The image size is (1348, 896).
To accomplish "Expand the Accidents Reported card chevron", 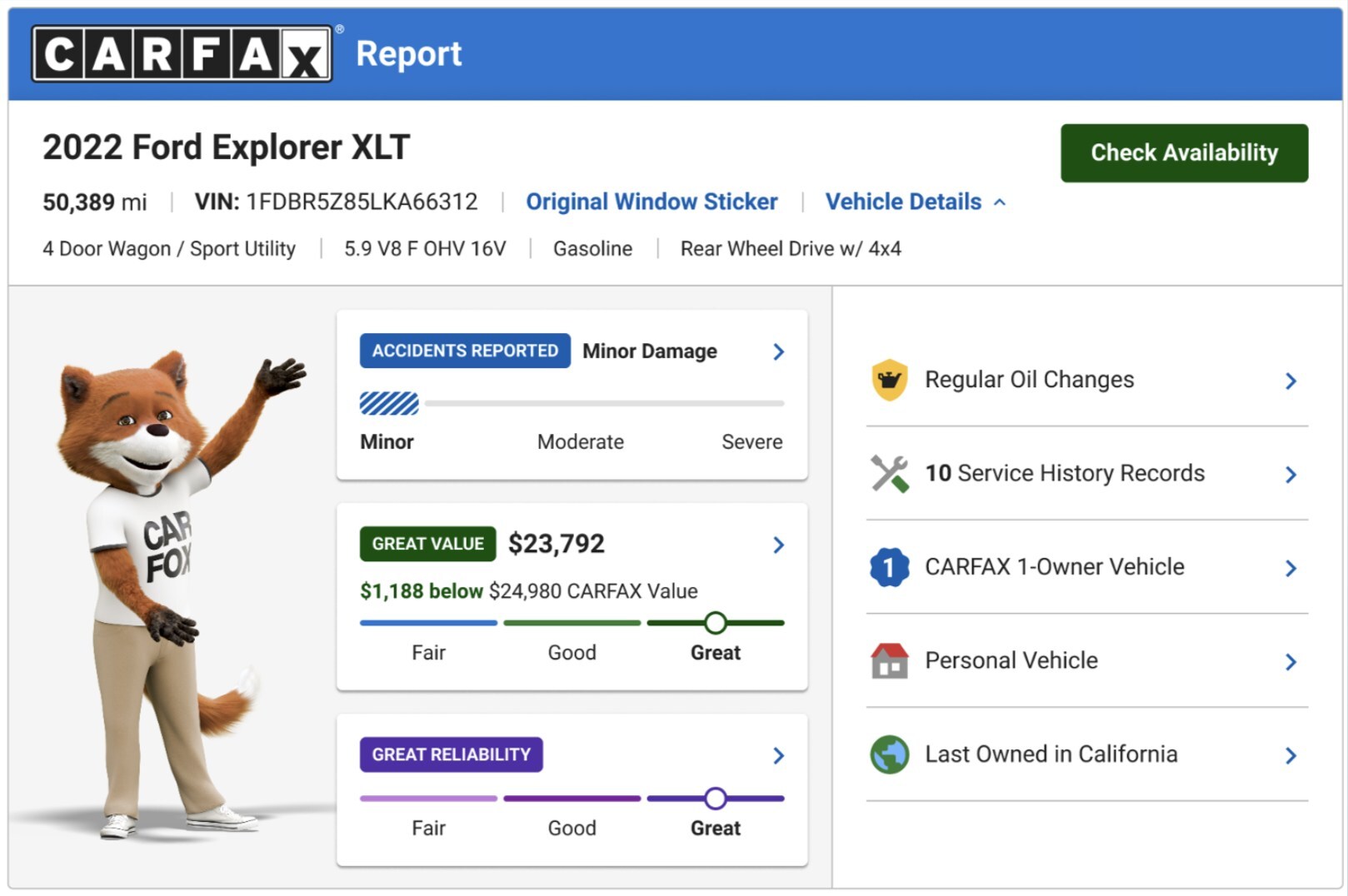I will (778, 352).
